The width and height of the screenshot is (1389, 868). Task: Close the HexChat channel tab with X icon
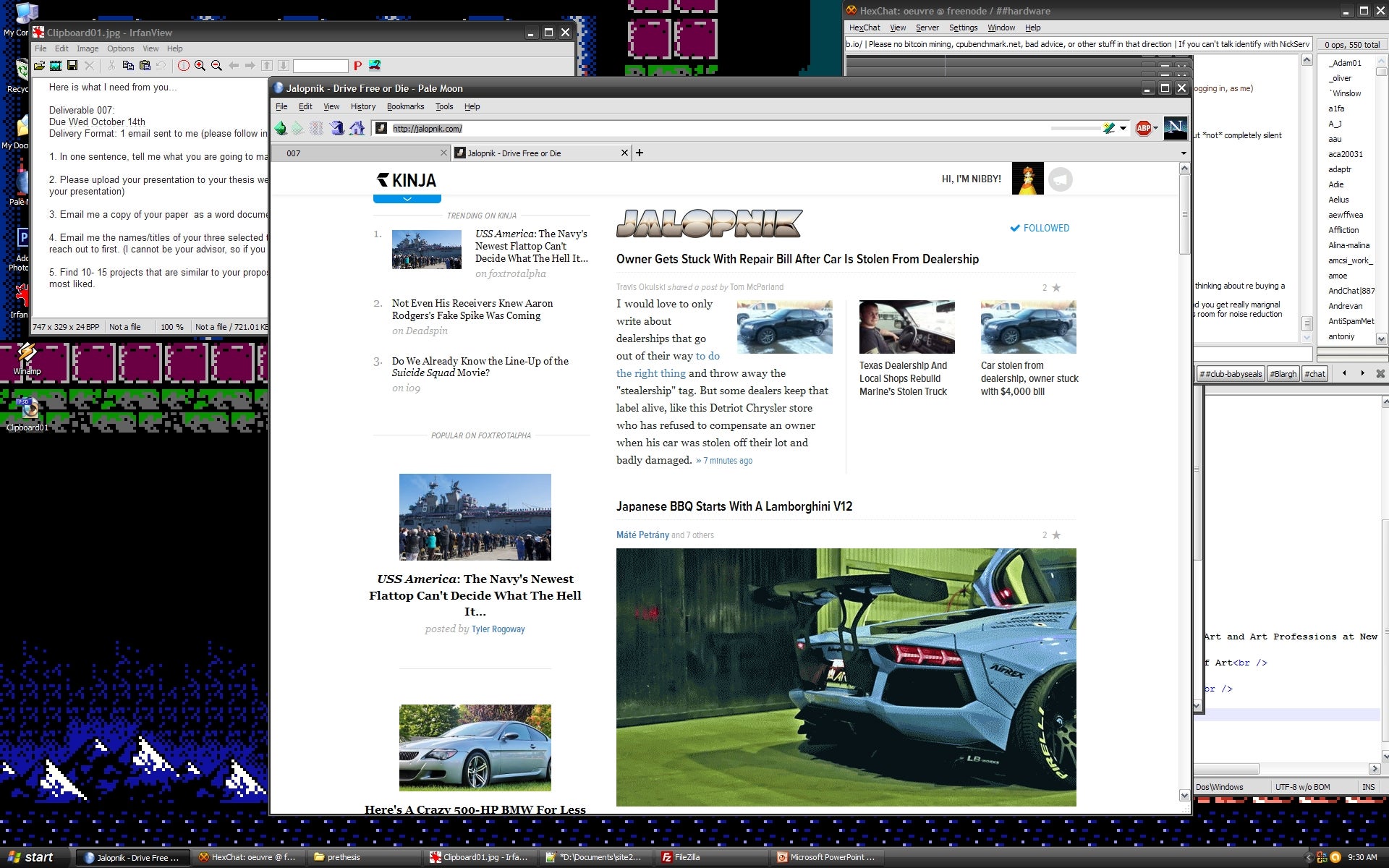pyautogui.click(x=1380, y=374)
